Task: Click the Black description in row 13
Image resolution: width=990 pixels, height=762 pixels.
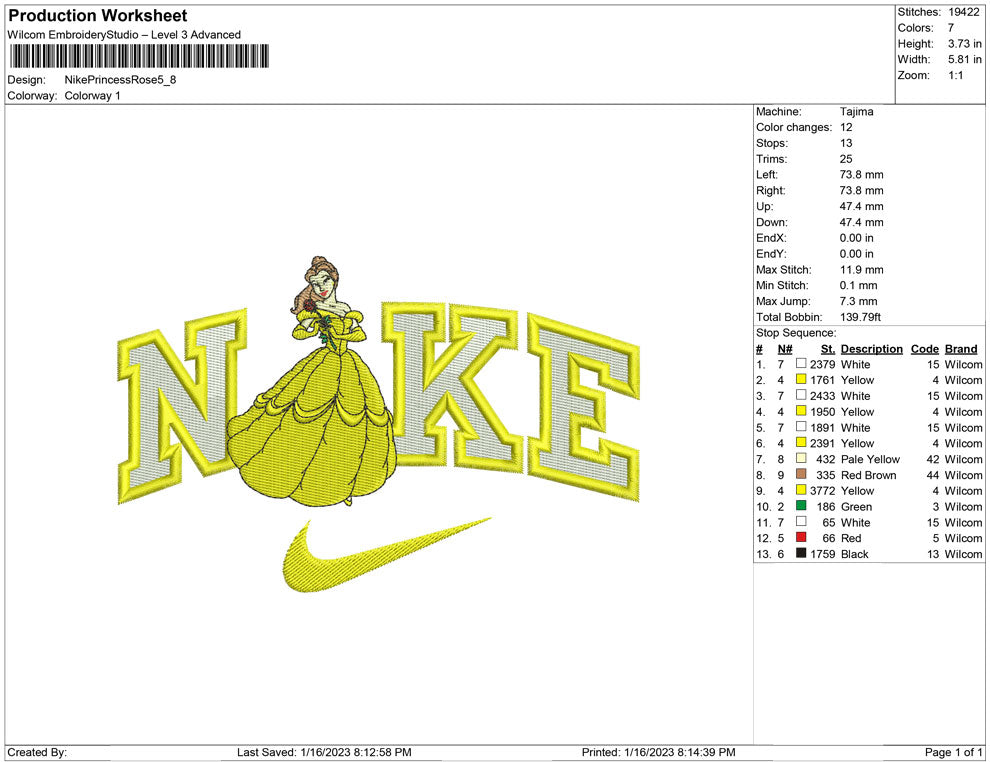Action: click(854, 554)
